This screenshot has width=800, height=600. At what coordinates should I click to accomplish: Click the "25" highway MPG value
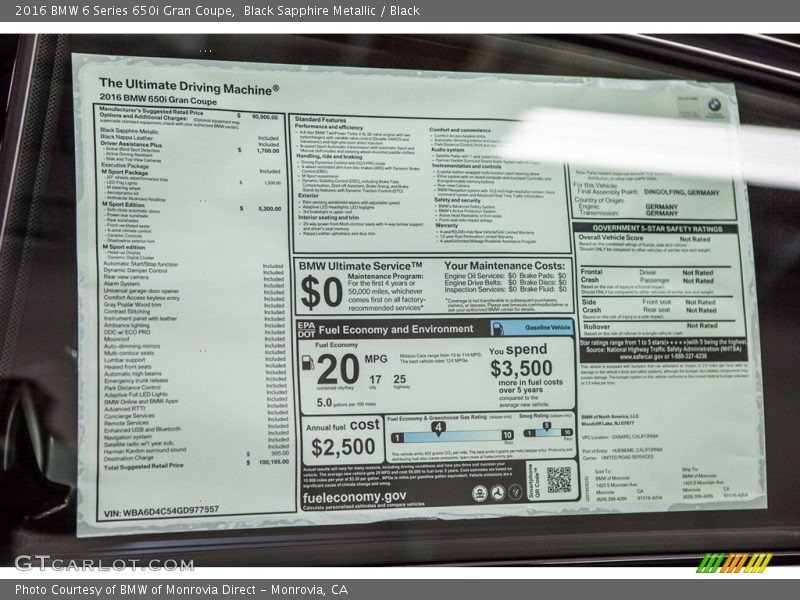click(x=399, y=379)
